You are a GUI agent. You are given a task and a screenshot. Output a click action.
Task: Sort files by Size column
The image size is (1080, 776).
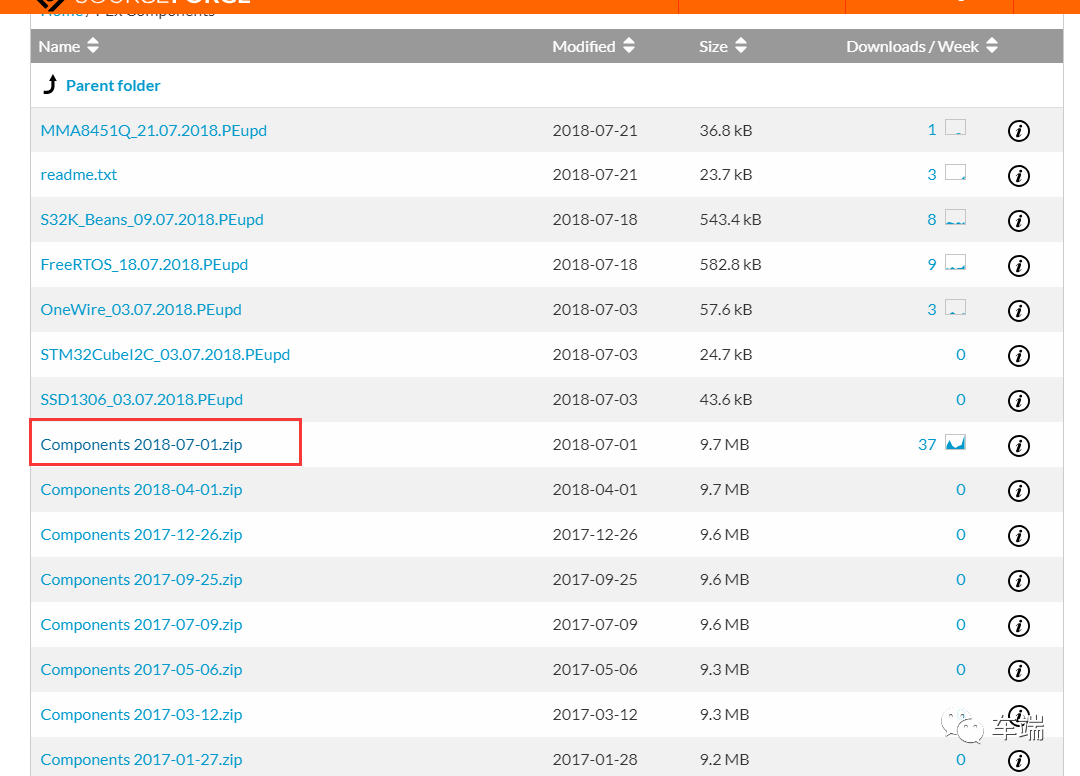(722, 46)
